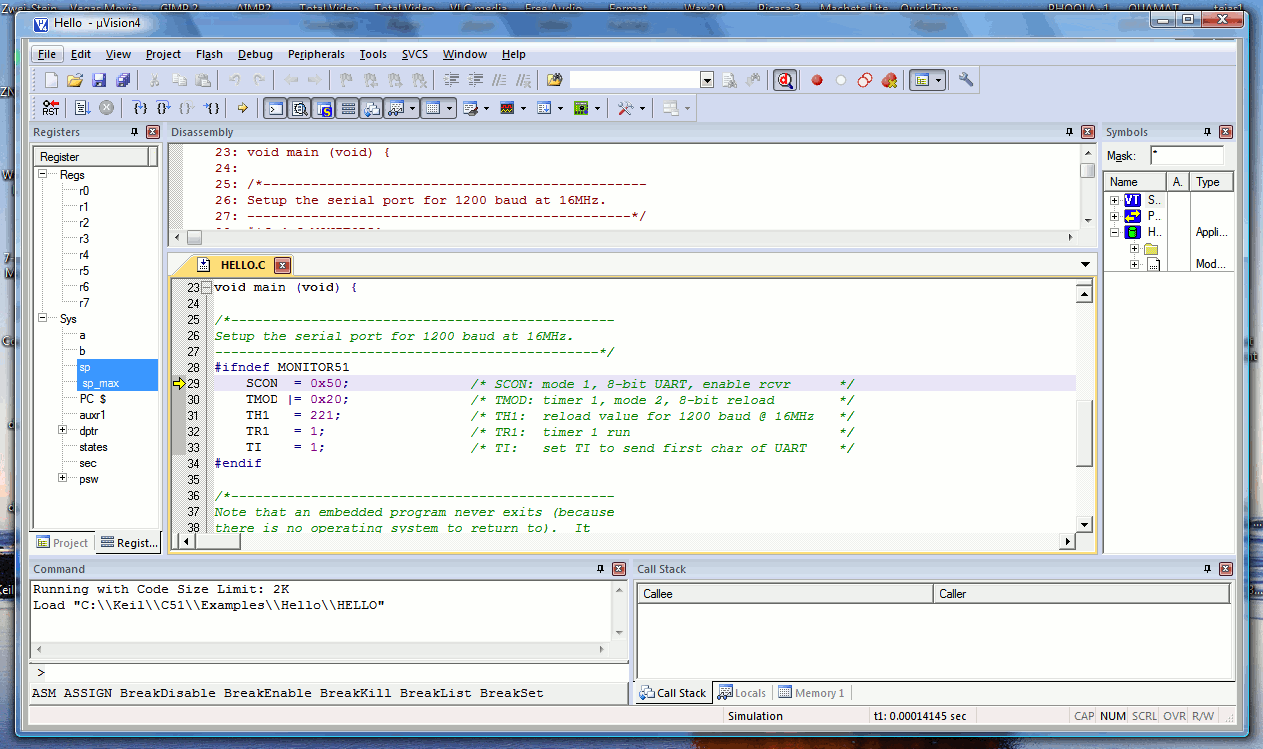
Task: Expand the dptr register tree node
Action: [x=63, y=430]
